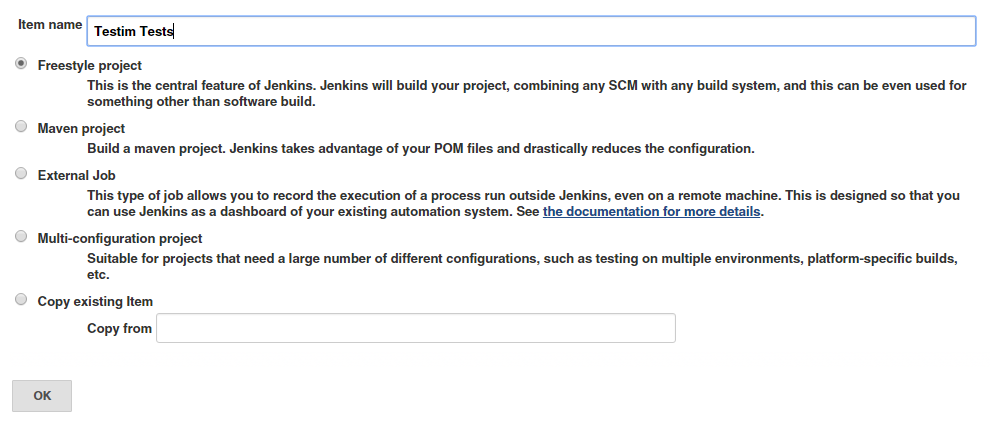
Task: Open the documentation for more details link
Action: coord(652,212)
